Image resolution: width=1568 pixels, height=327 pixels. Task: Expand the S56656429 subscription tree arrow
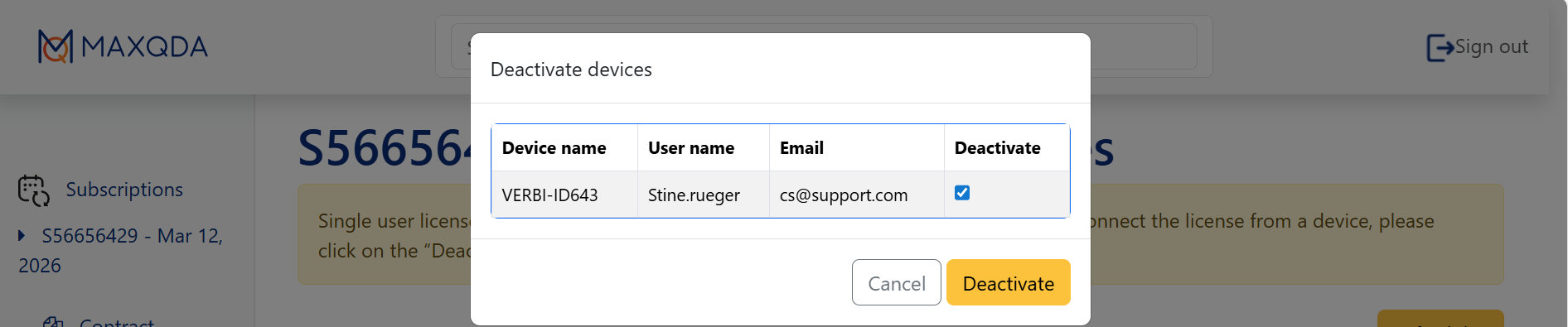(22, 236)
